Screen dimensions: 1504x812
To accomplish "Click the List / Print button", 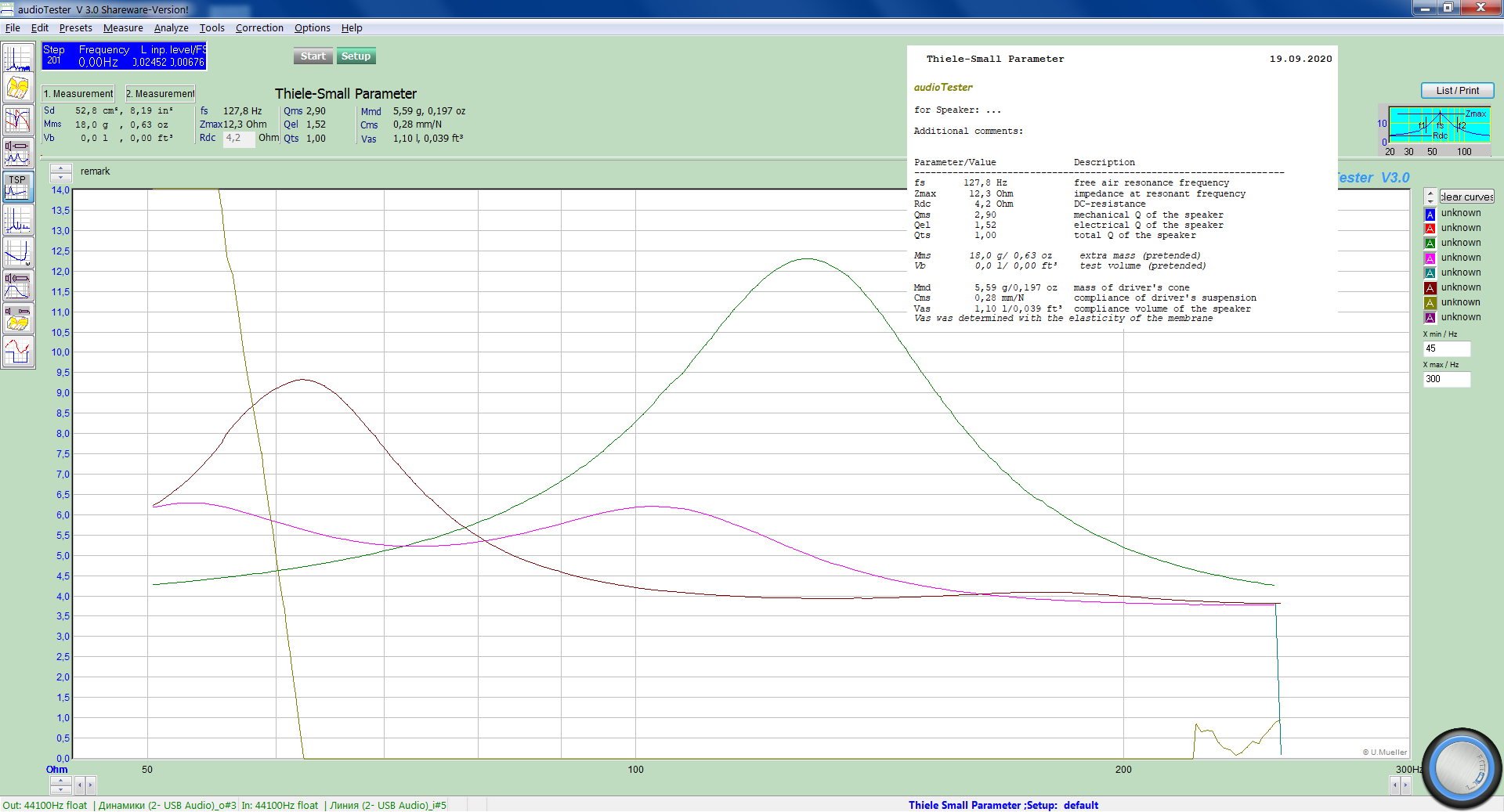I will click(x=1457, y=91).
